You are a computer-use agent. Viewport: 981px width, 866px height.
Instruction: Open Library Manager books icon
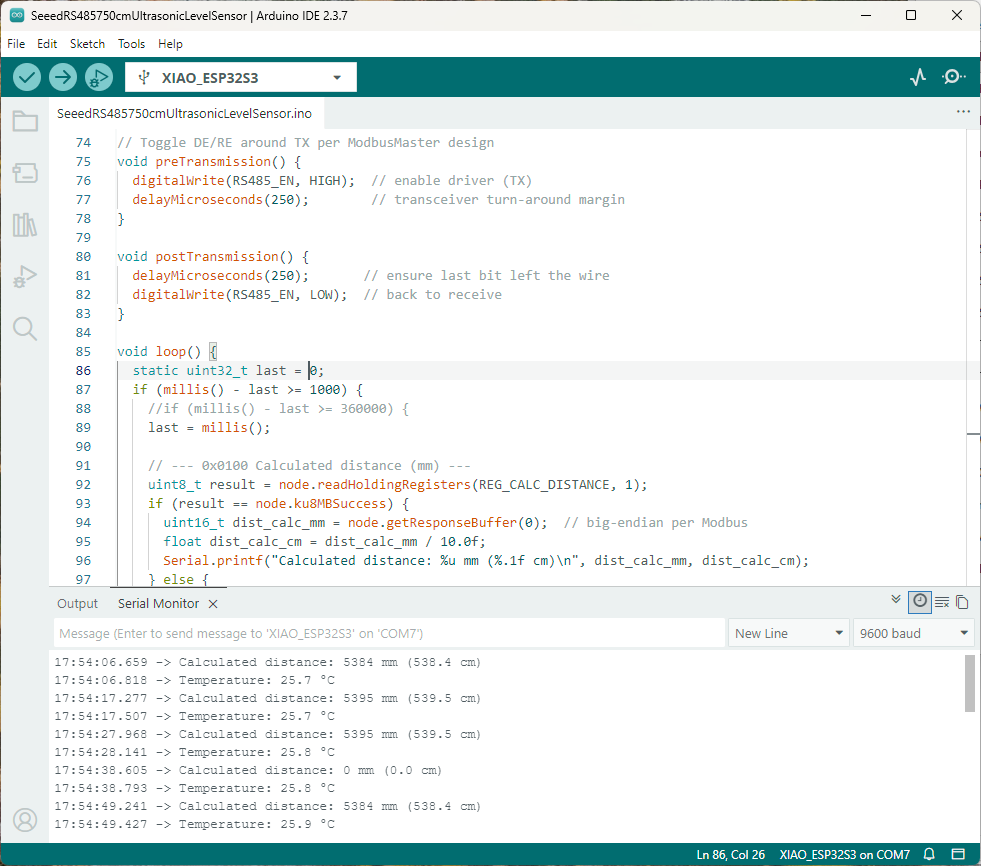25,225
